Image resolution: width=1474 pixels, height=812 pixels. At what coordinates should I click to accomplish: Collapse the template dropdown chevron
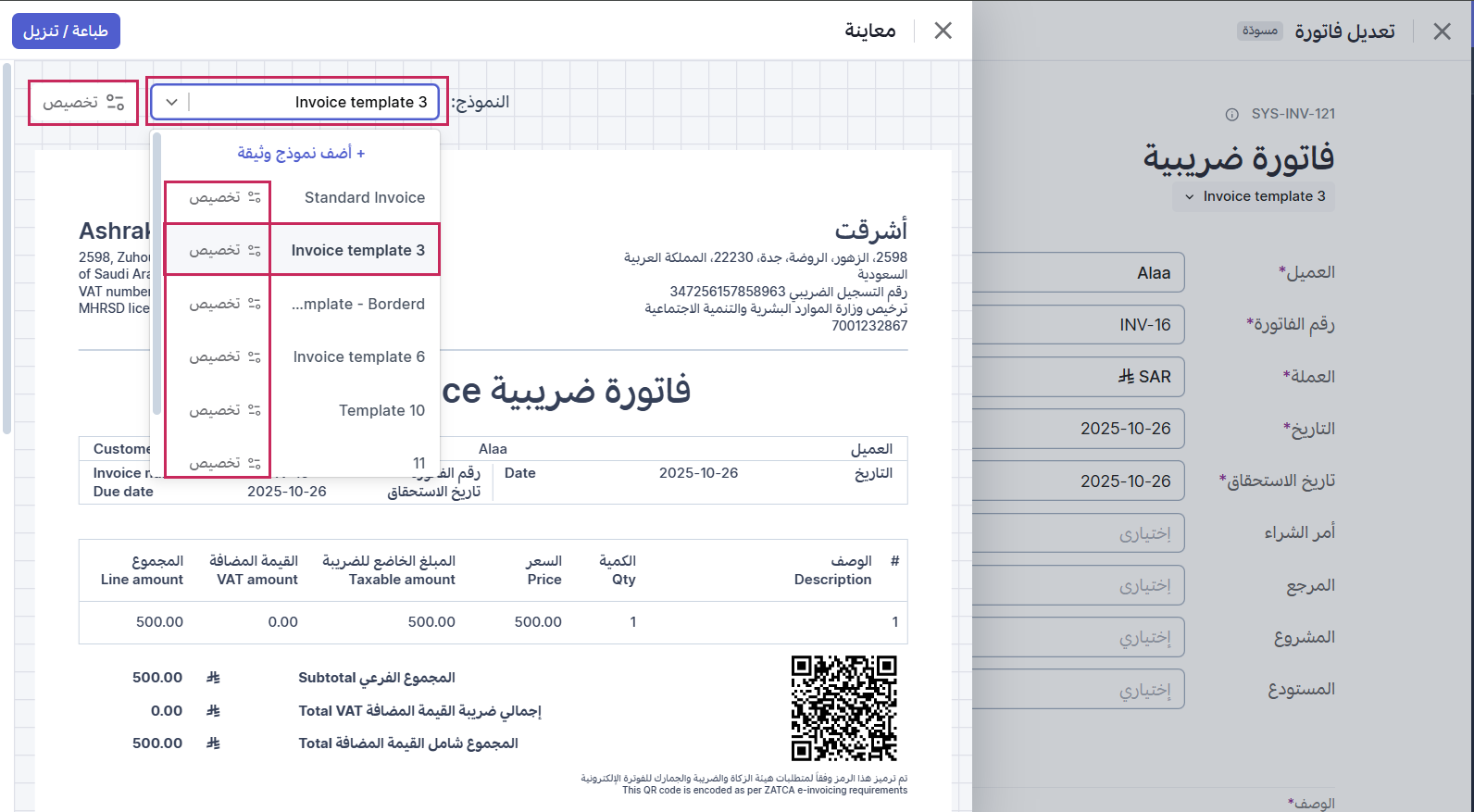click(x=171, y=102)
